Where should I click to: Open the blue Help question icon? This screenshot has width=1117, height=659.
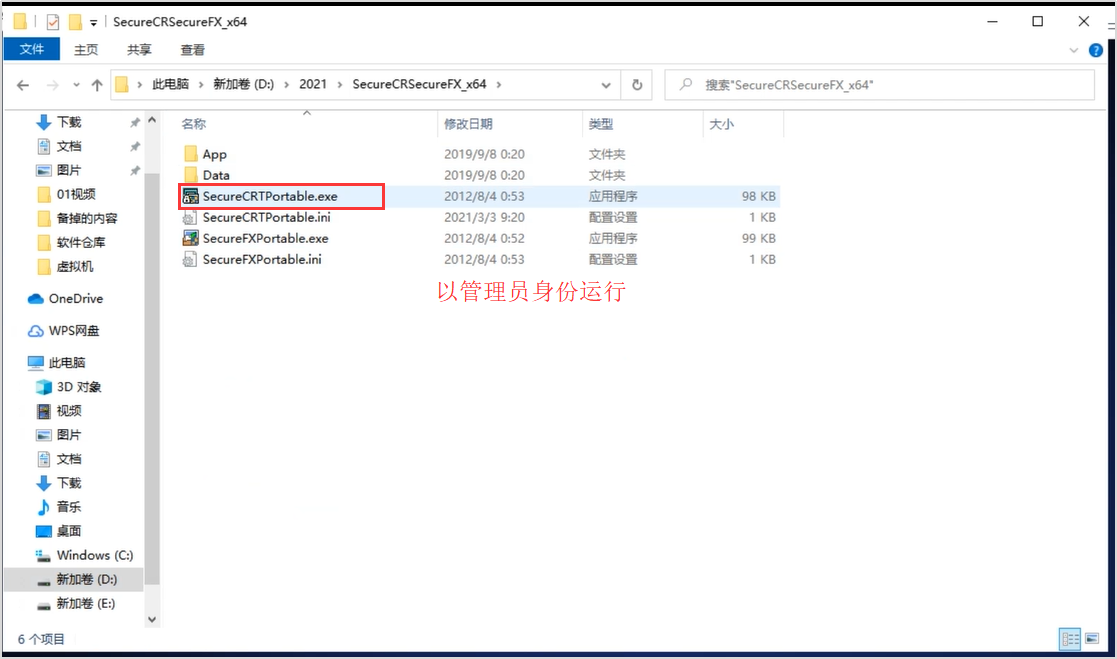pos(1096,50)
